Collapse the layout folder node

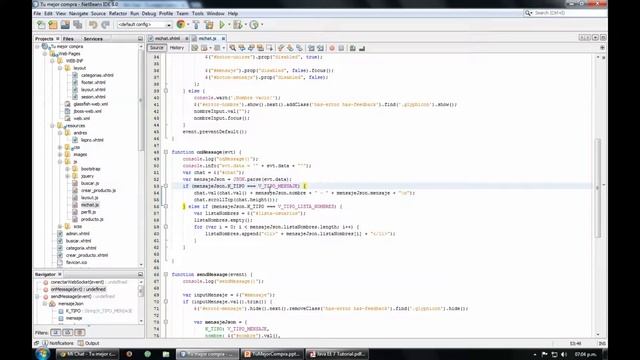tap(60, 68)
